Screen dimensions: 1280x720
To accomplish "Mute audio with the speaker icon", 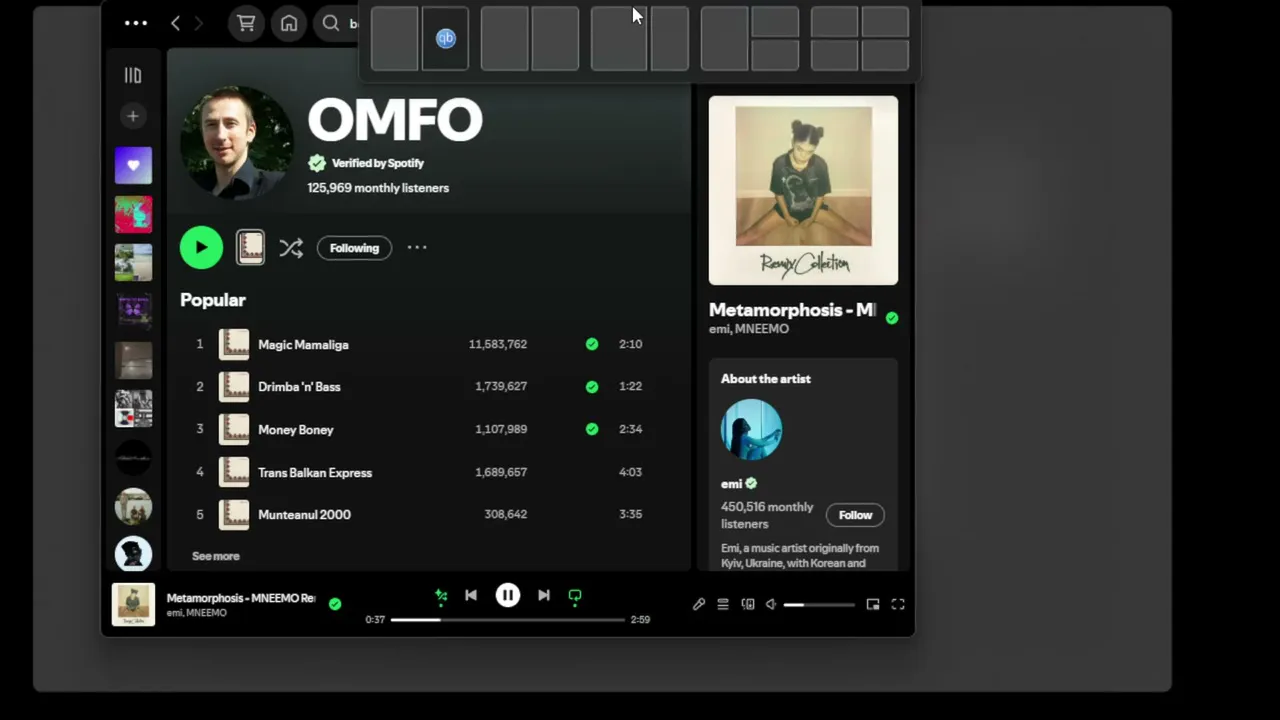I will point(771,604).
